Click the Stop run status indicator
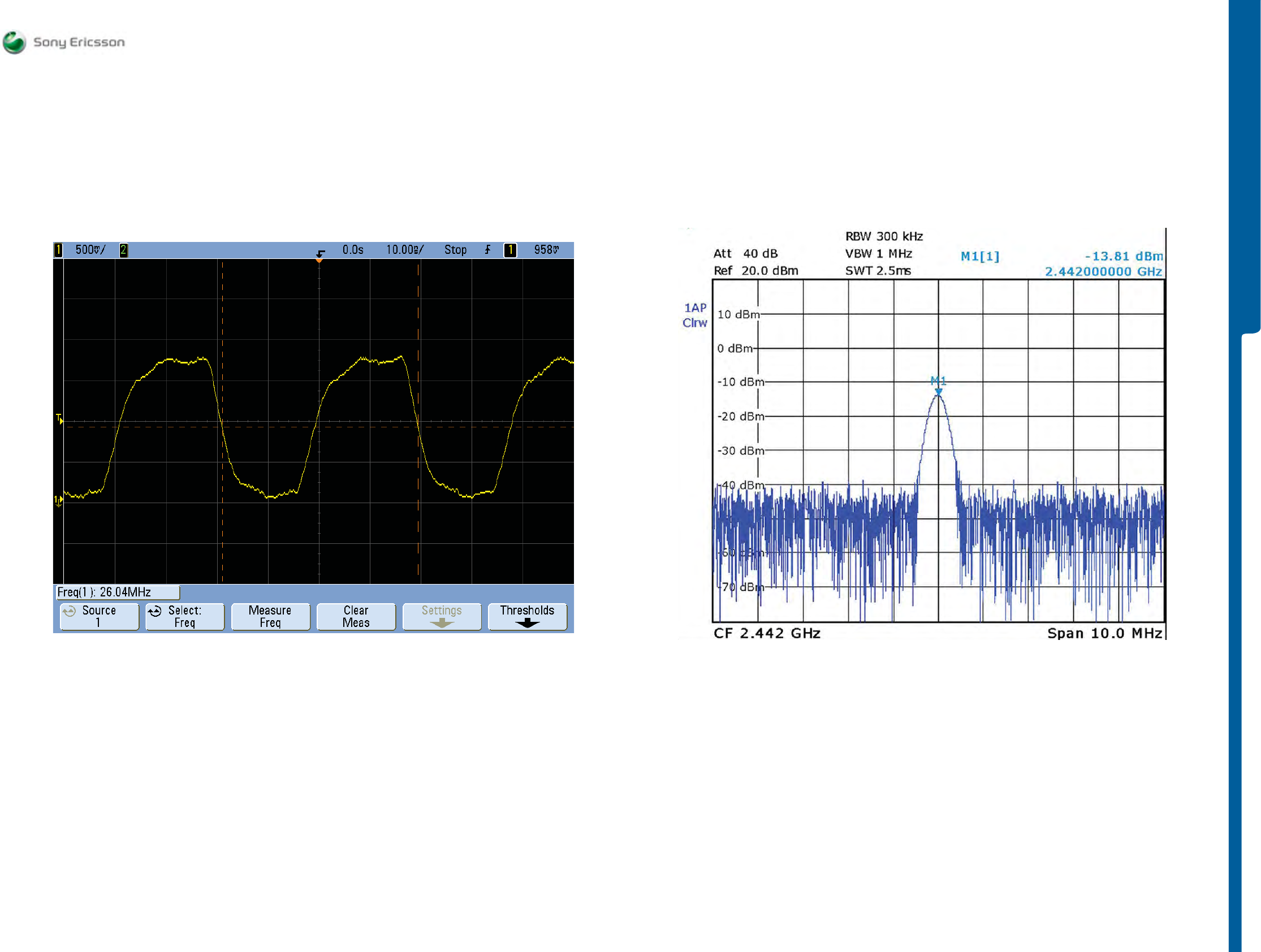Image resolution: width=1261 pixels, height=952 pixels. (x=456, y=250)
